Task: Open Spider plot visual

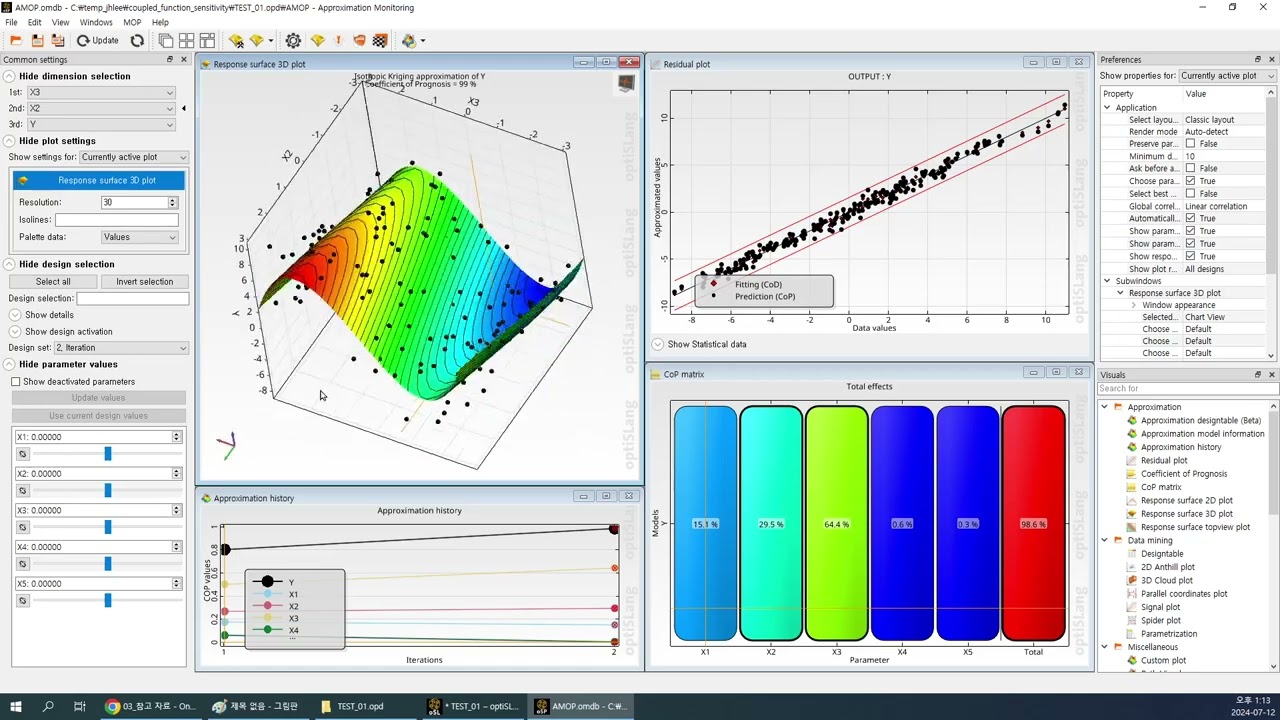Action: tap(1160, 620)
